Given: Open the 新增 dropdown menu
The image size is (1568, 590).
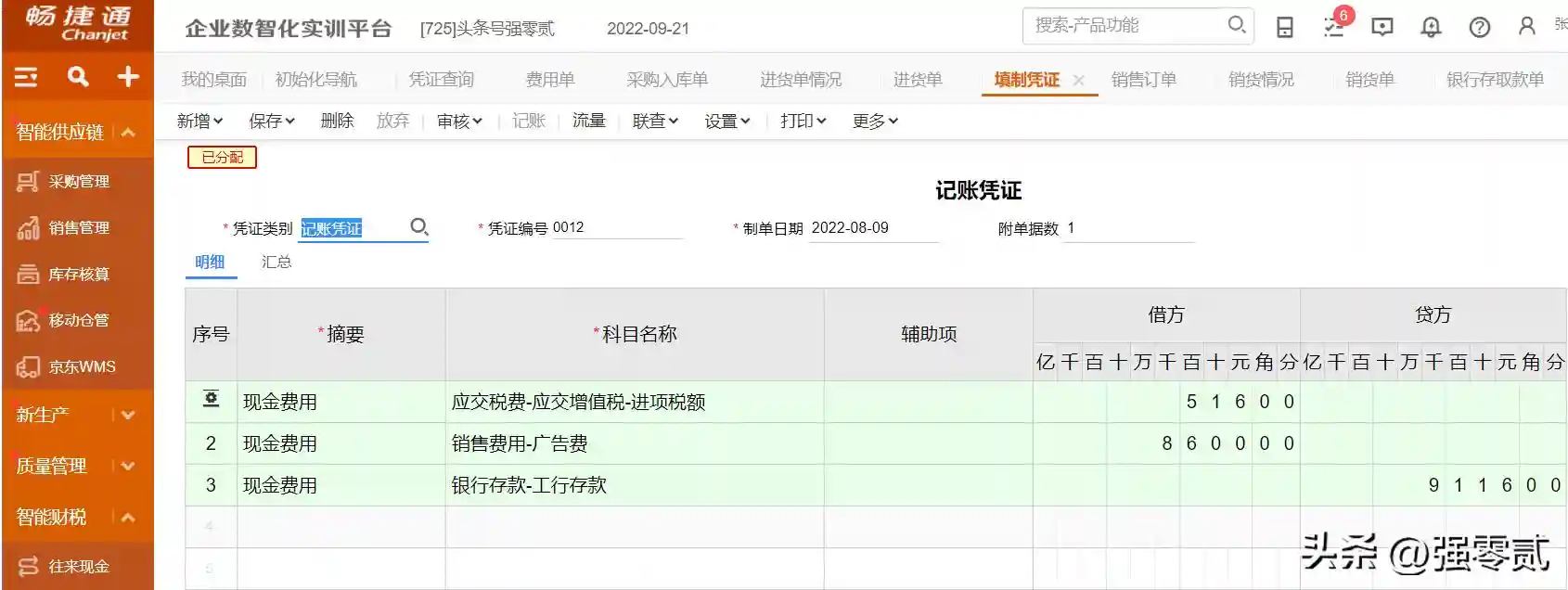Looking at the screenshot, I should click(x=199, y=121).
